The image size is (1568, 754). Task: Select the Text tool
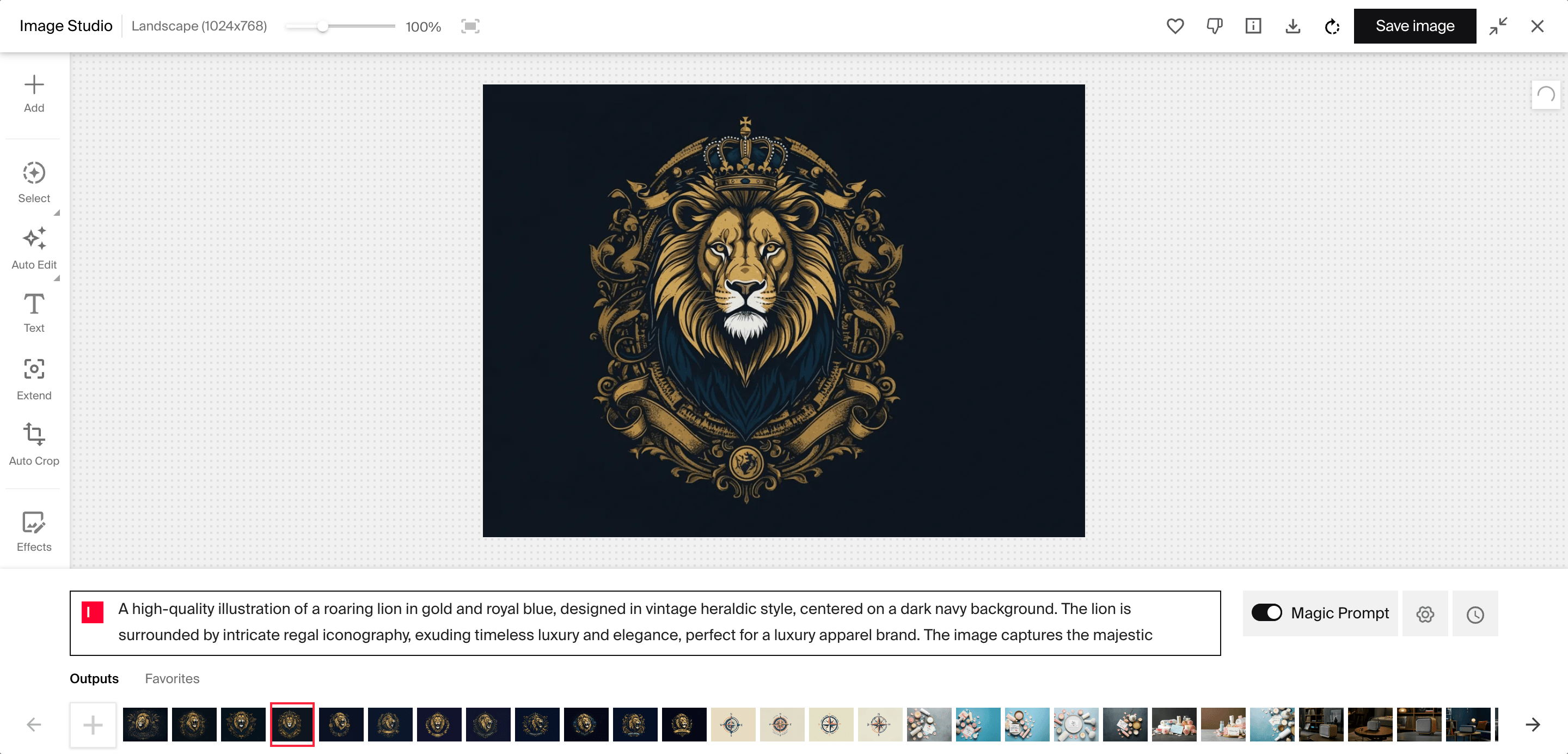34,312
